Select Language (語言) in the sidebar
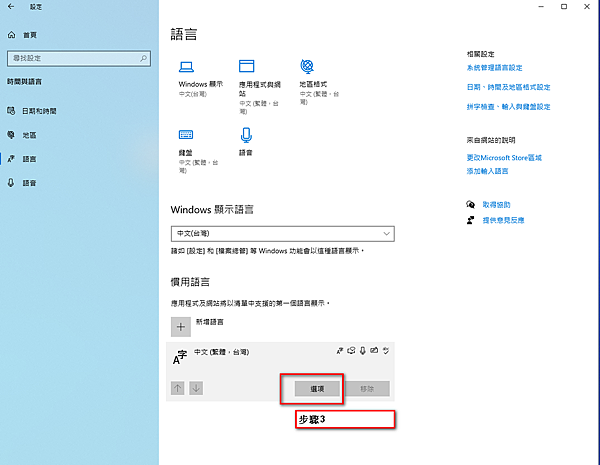Image resolution: width=600 pixels, height=465 pixels. pyautogui.click(x=22, y=159)
